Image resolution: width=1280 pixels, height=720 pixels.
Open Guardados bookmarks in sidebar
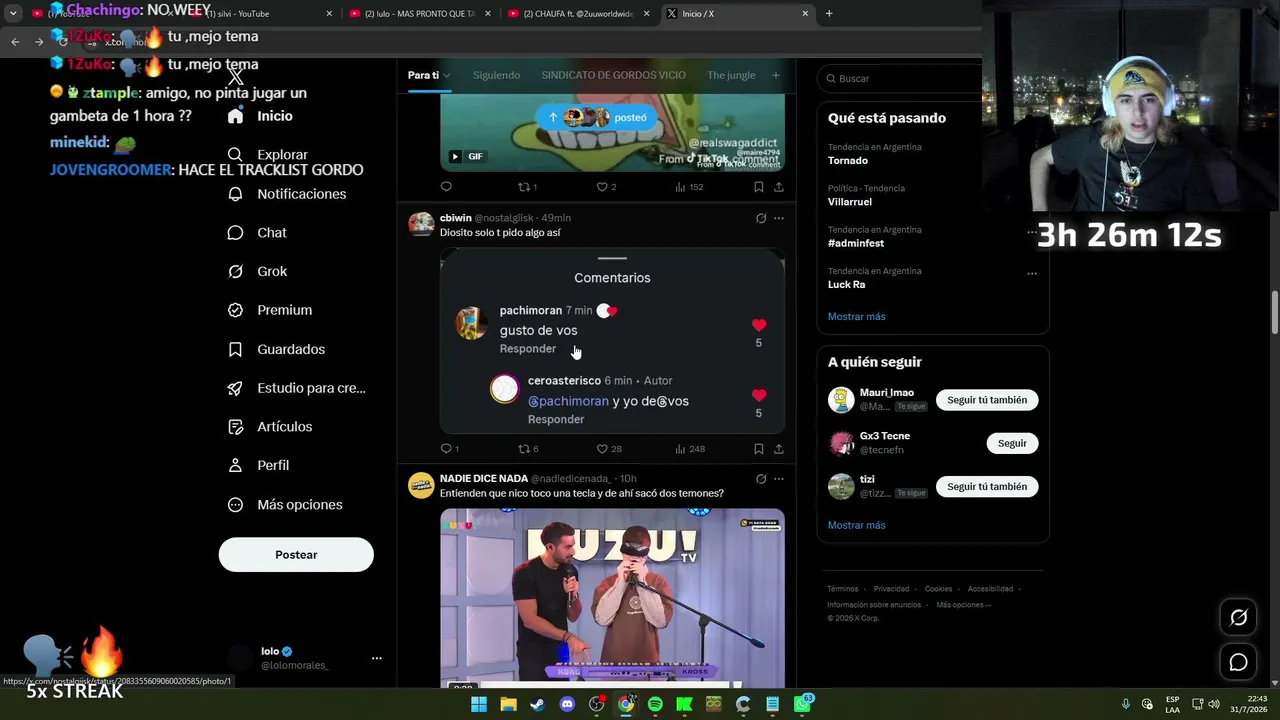pos(276,349)
